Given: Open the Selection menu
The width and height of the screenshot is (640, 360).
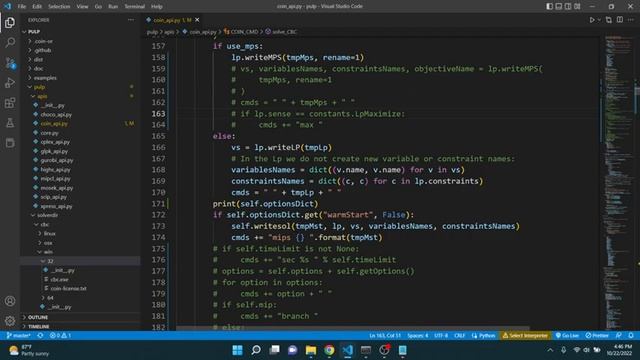Looking at the screenshot, I should click(x=59, y=7).
